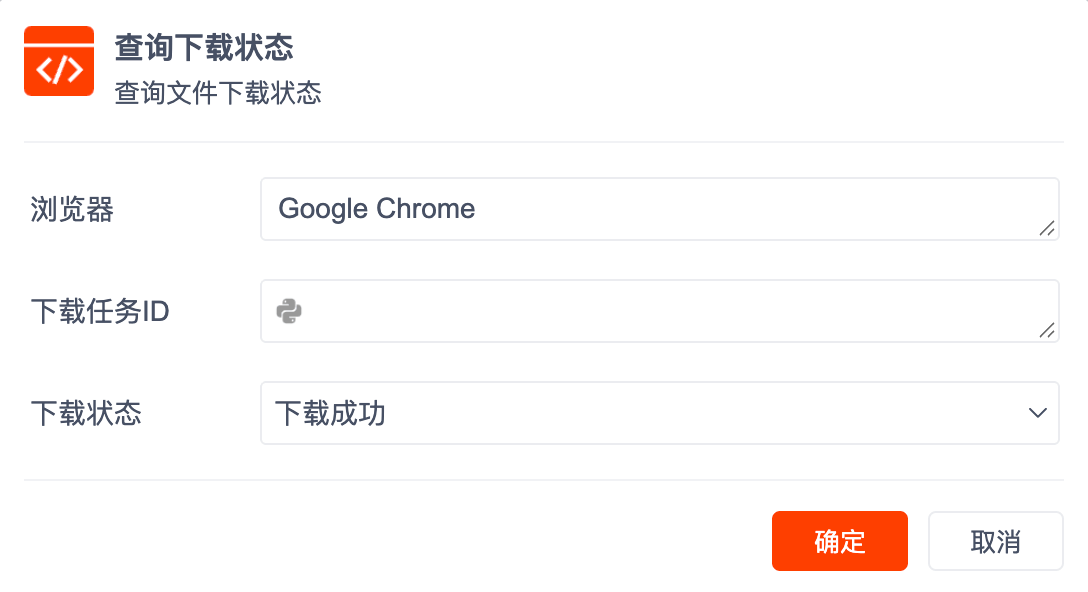Screen dimensions: 1088x592
Task: Expand the 下载状态 dropdown chevron arrow
Action: point(1036,413)
